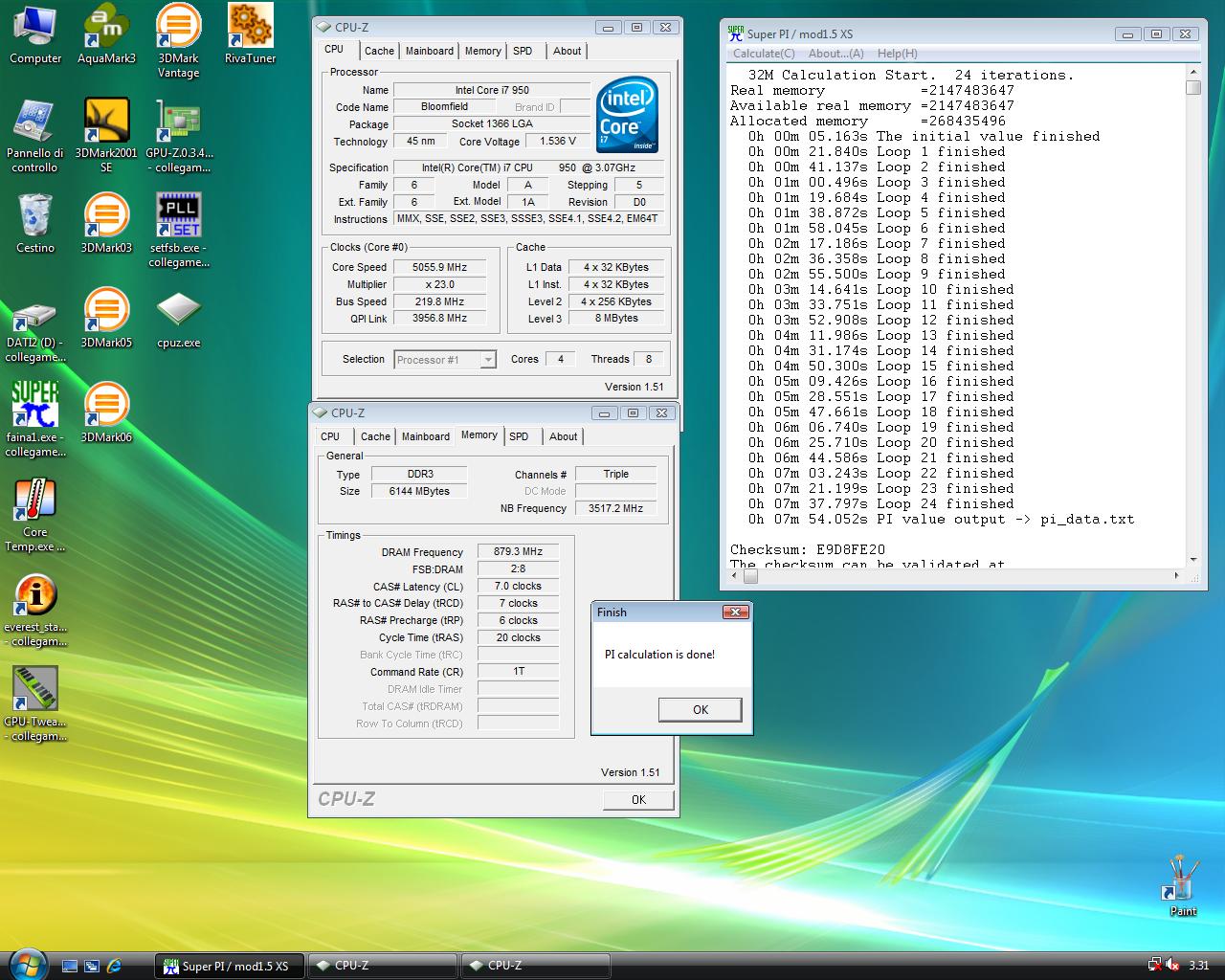Open About tab in top CPU-Z window
This screenshot has width=1225, height=980.
click(567, 51)
